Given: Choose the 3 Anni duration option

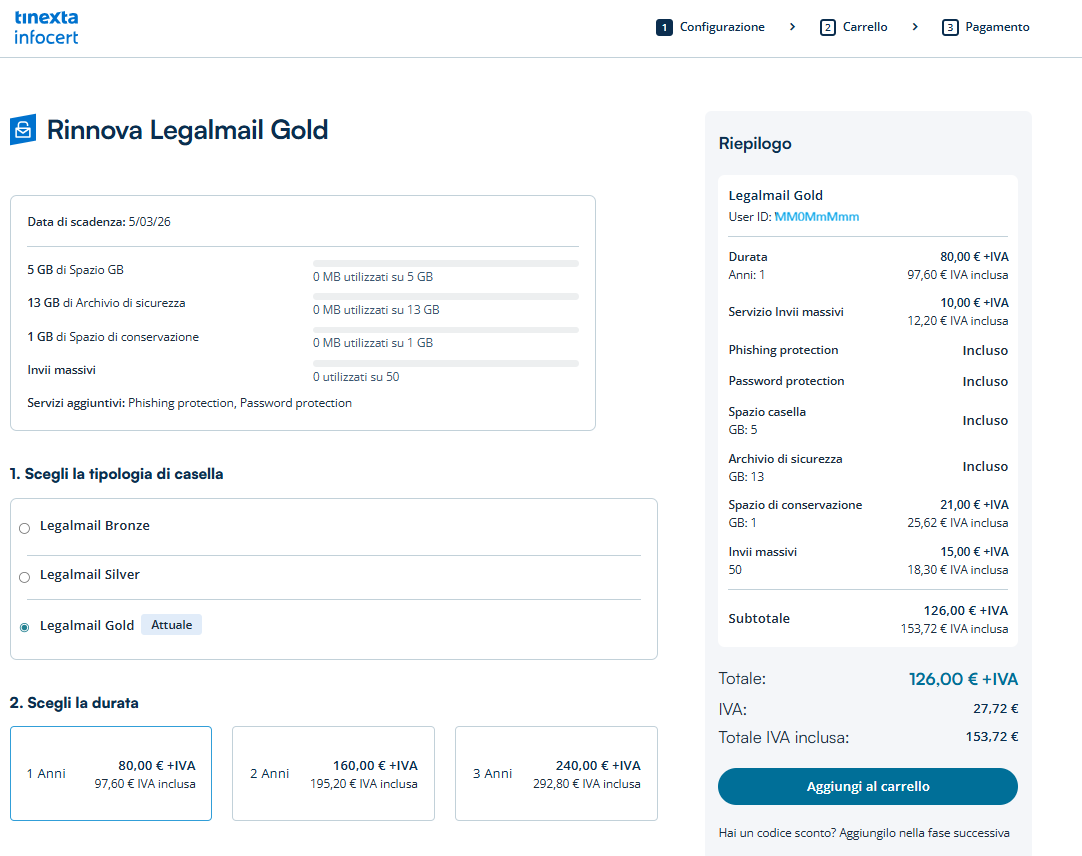Looking at the screenshot, I should coord(556,773).
